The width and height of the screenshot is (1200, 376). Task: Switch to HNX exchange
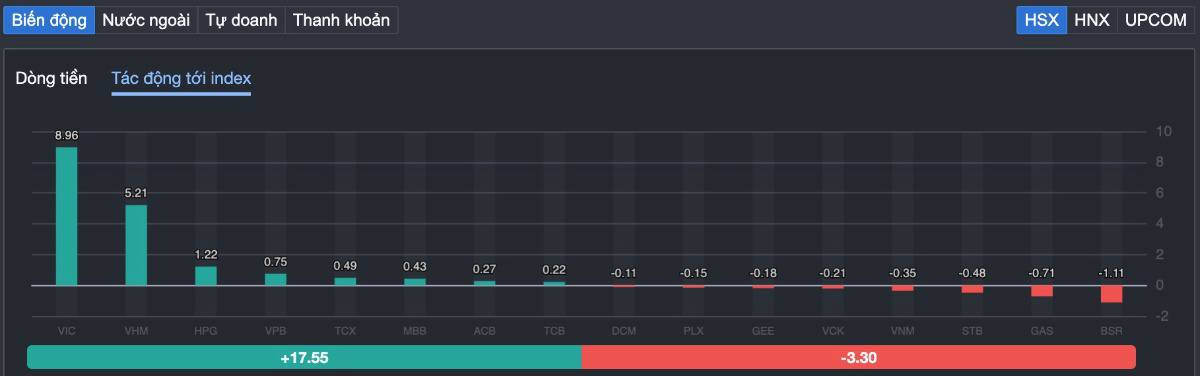[1092, 20]
